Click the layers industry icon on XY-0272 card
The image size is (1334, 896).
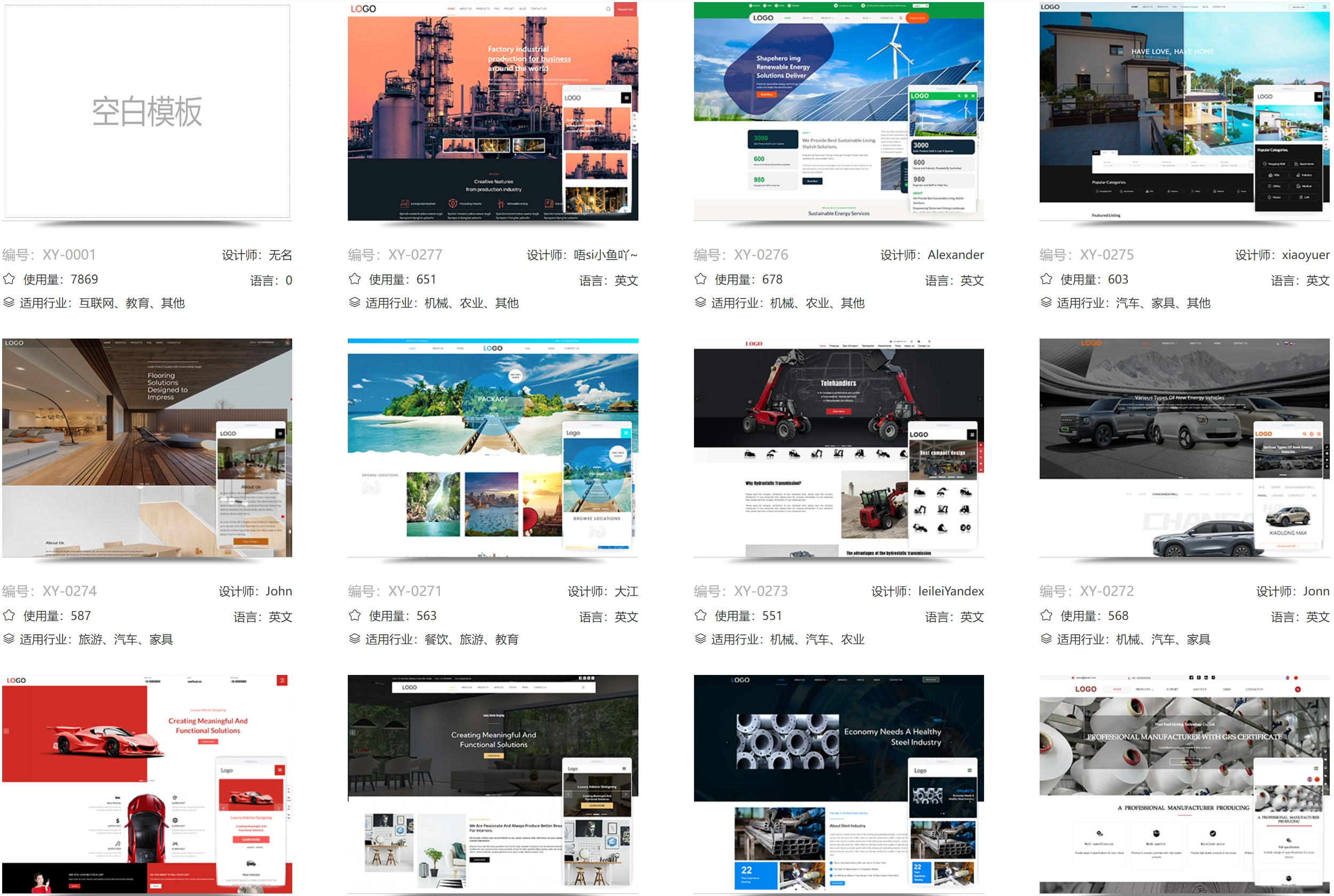click(x=1046, y=640)
